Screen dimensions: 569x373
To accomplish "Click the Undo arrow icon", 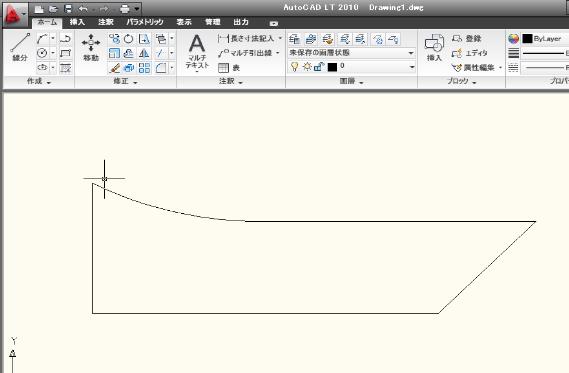I will pyautogui.click(x=83, y=9).
